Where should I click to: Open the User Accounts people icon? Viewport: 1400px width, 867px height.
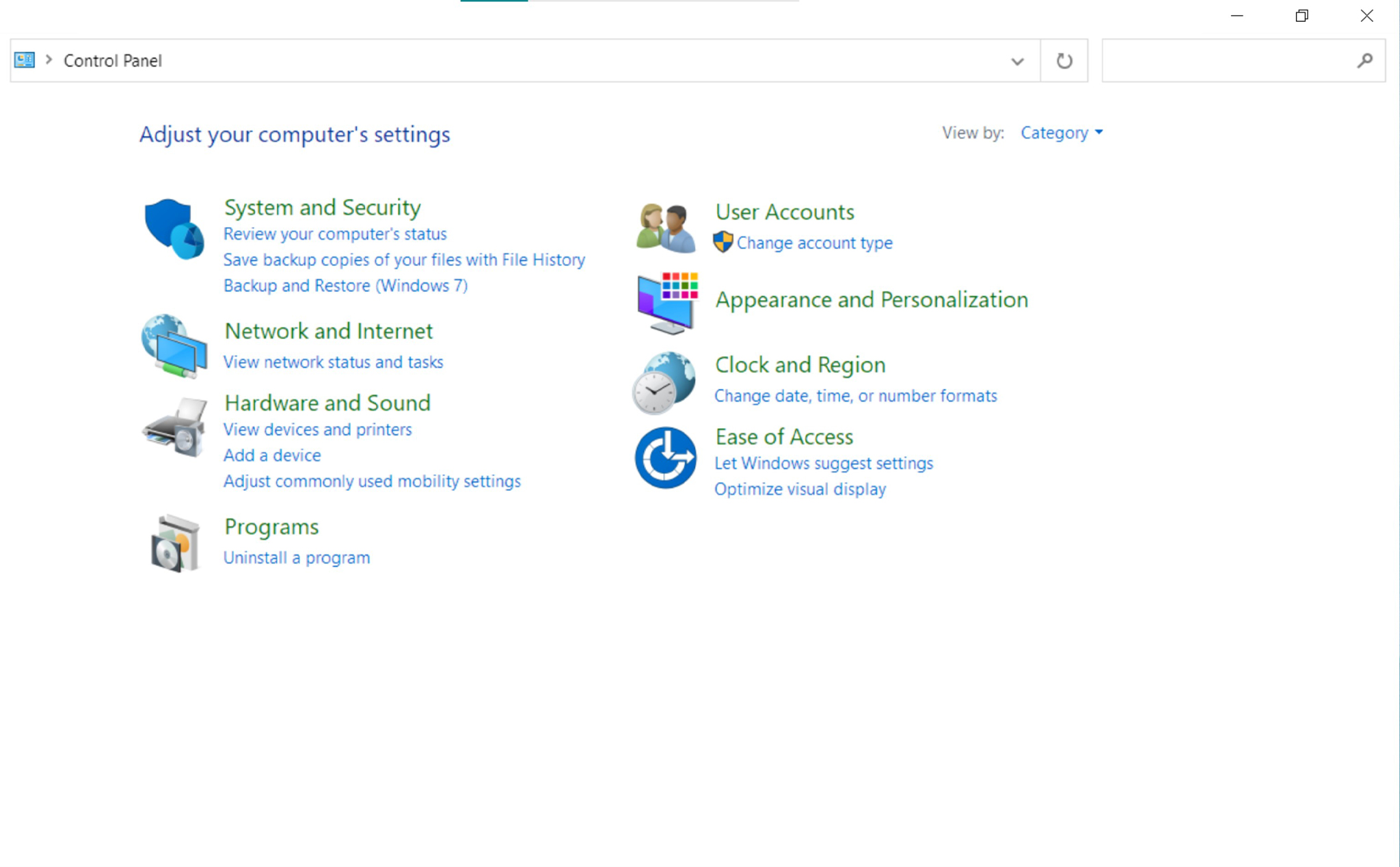pyautogui.click(x=666, y=228)
